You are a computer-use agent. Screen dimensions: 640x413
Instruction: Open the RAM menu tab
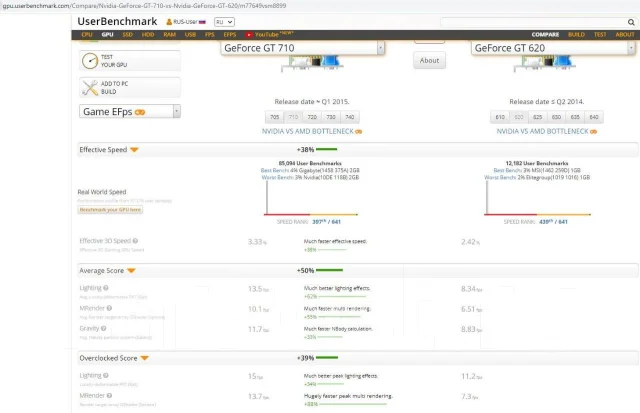(x=169, y=35)
